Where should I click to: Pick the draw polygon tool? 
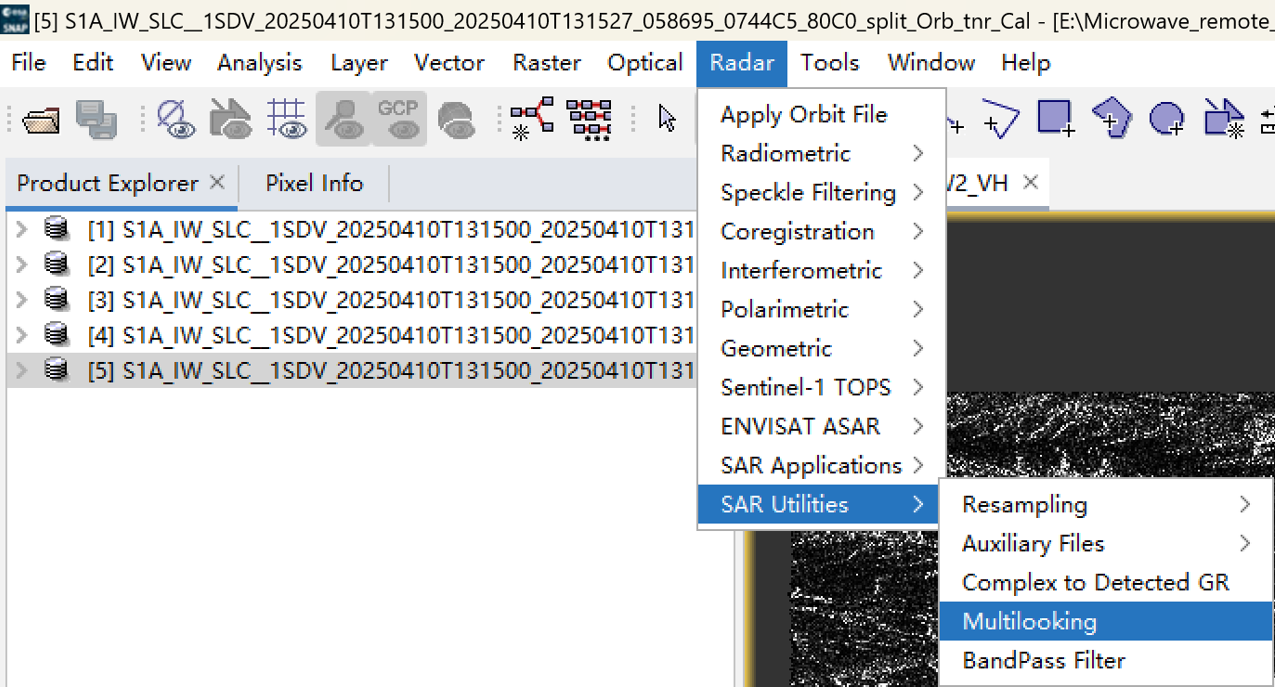click(1112, 119)
